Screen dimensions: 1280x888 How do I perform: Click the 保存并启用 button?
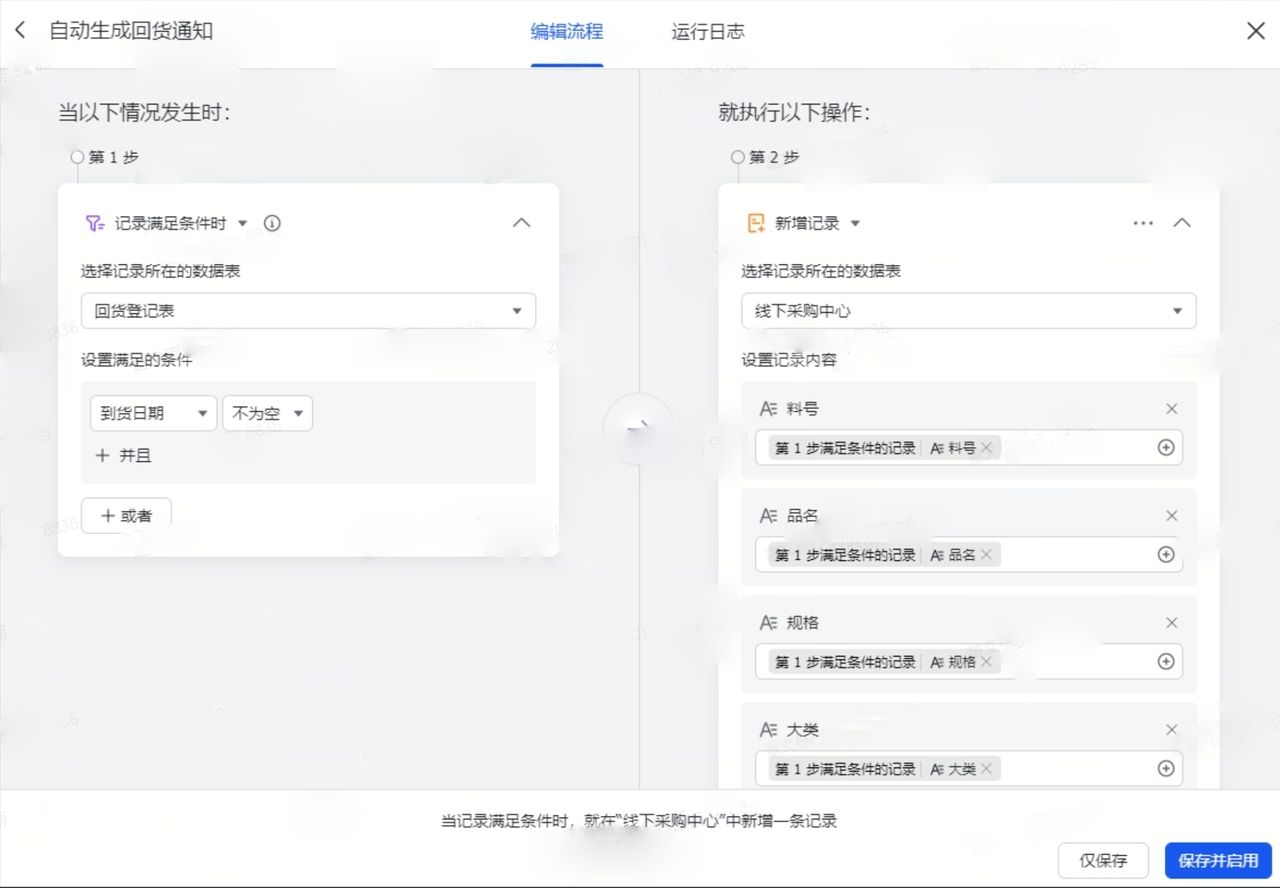(x=1218, y=860)
